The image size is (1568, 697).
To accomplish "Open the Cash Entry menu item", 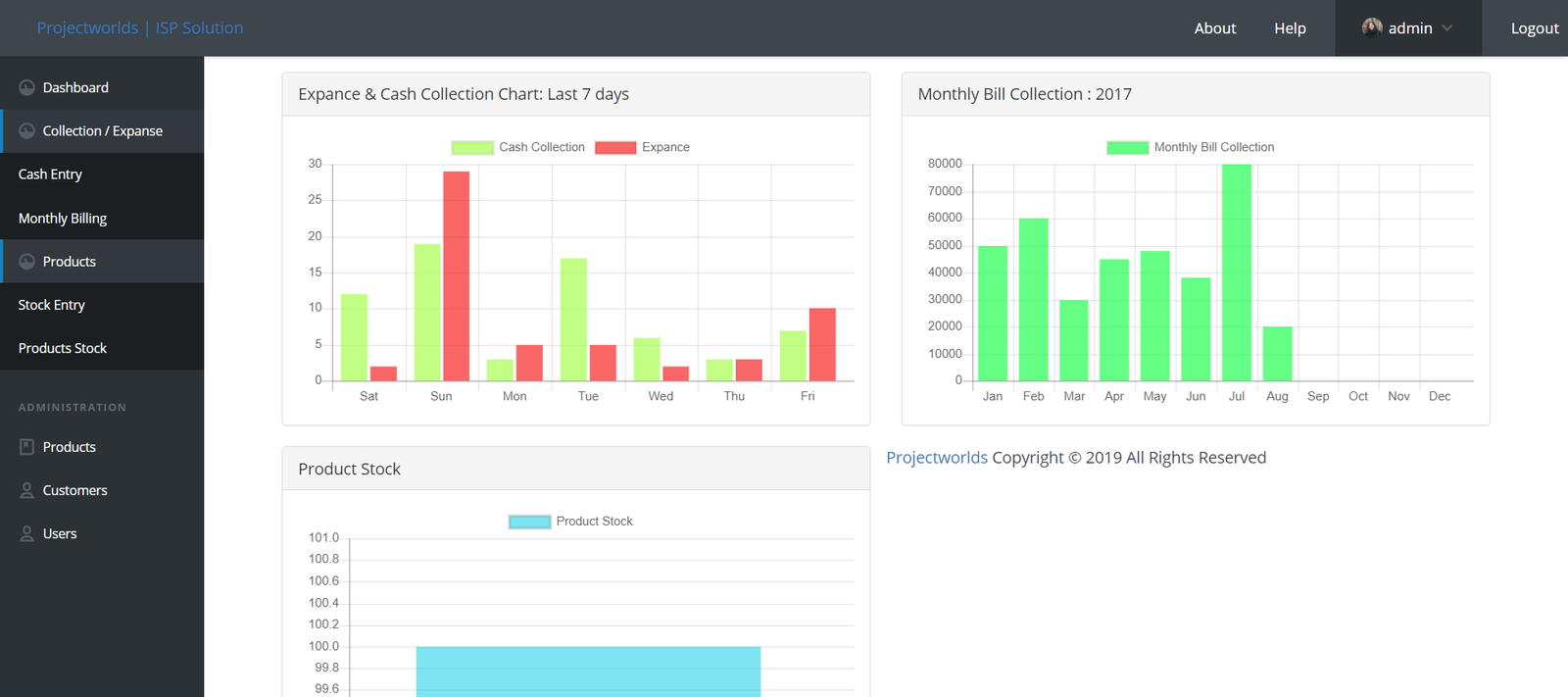I will point(50,174).
